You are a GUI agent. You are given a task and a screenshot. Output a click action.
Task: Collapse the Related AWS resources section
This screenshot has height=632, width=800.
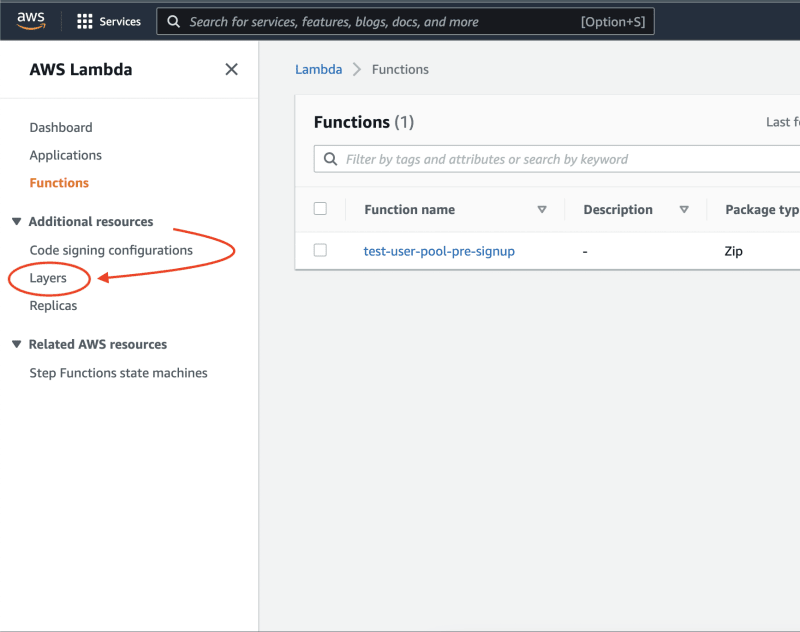[16, 344]
